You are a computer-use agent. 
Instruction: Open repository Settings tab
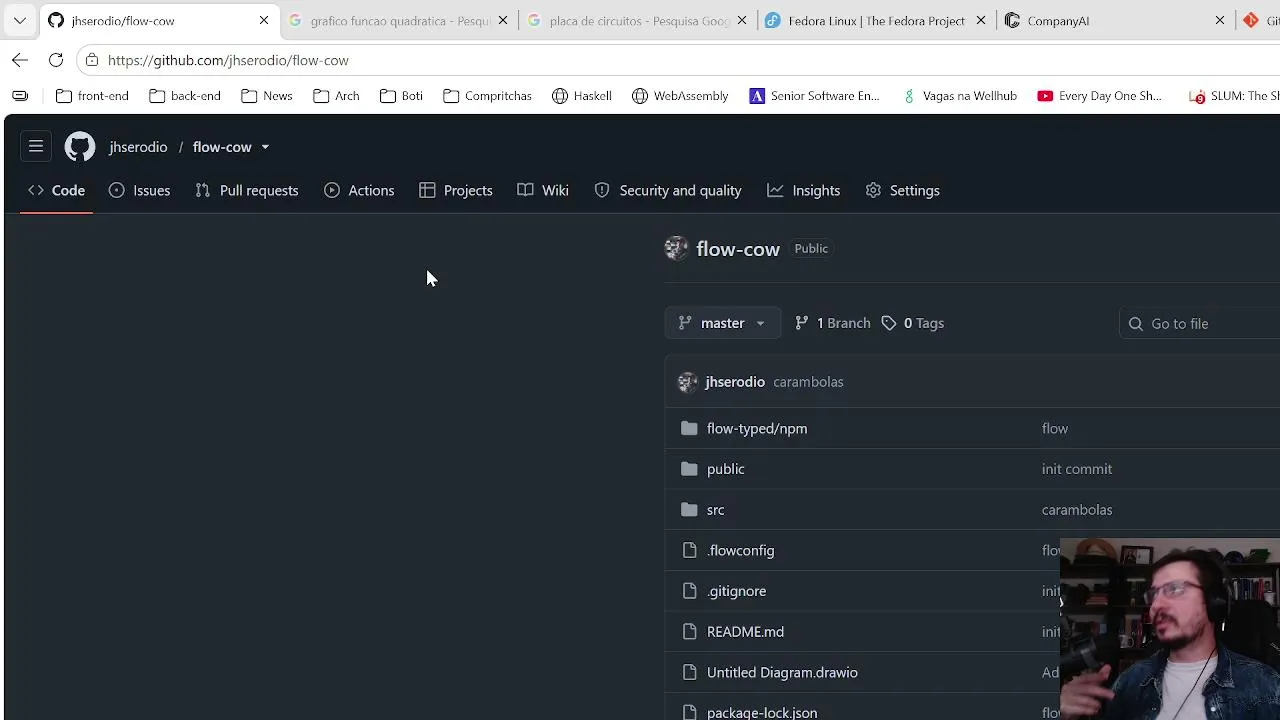click(x=902, y=190)
